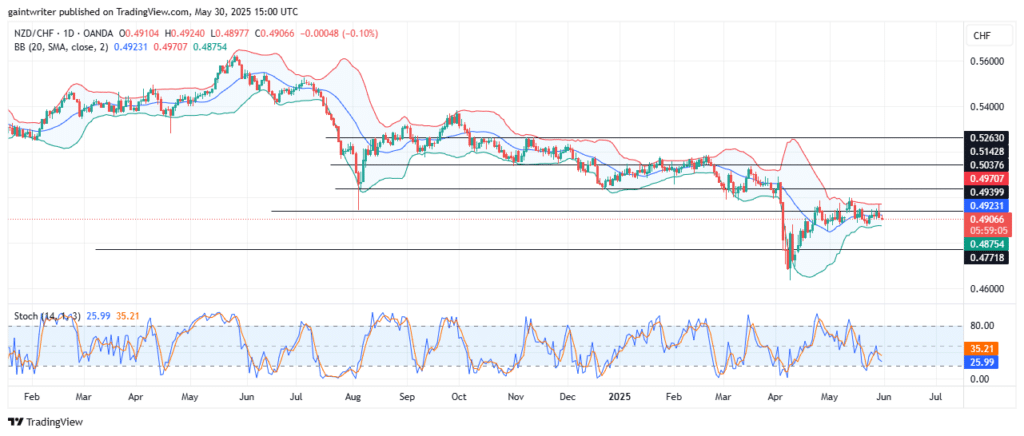Click the Stoch (14, 1, 3) indicator legend
The image size is (1024, 436).
click(47, 316)
